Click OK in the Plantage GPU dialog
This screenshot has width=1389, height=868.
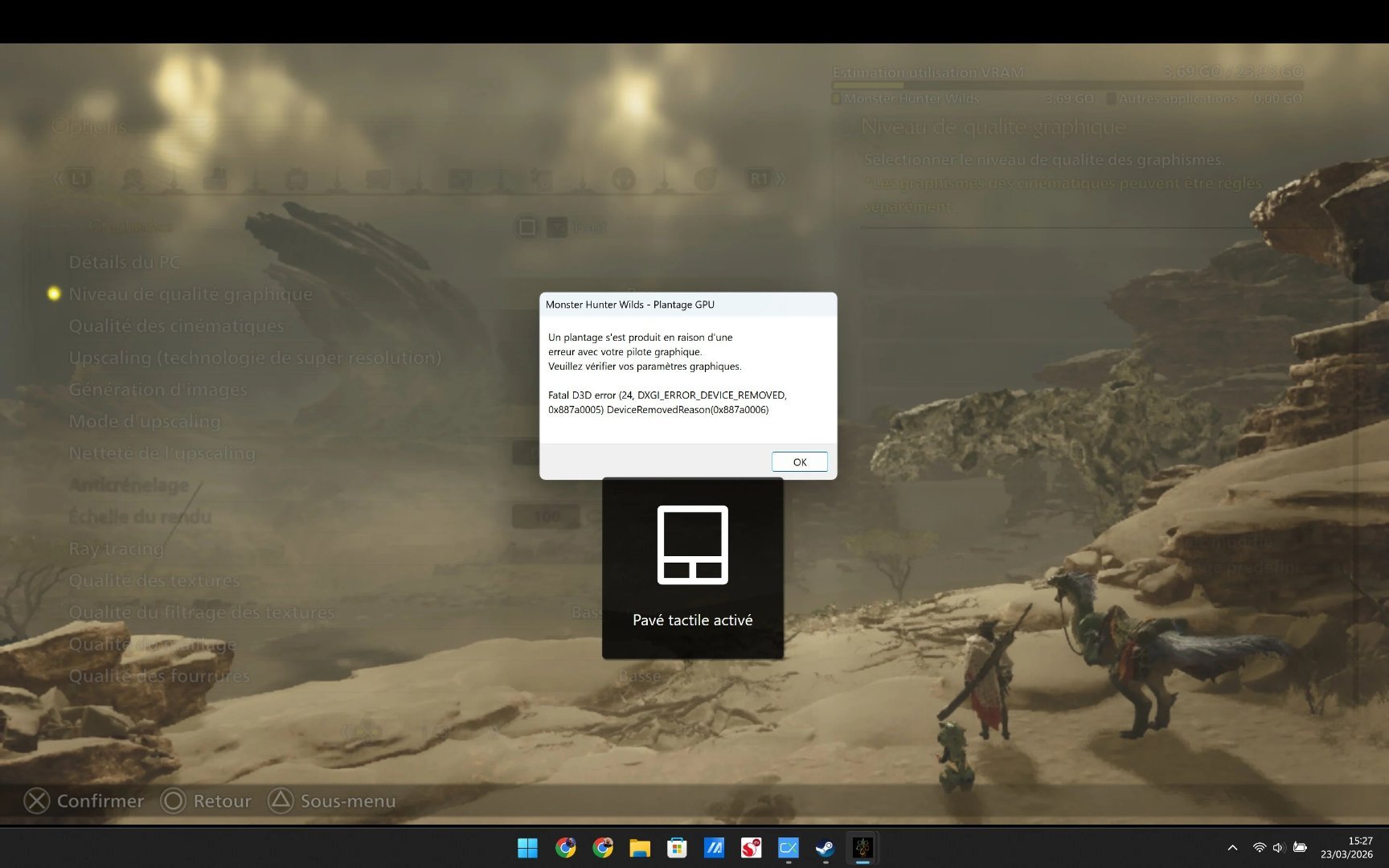[x=799, y=462]
